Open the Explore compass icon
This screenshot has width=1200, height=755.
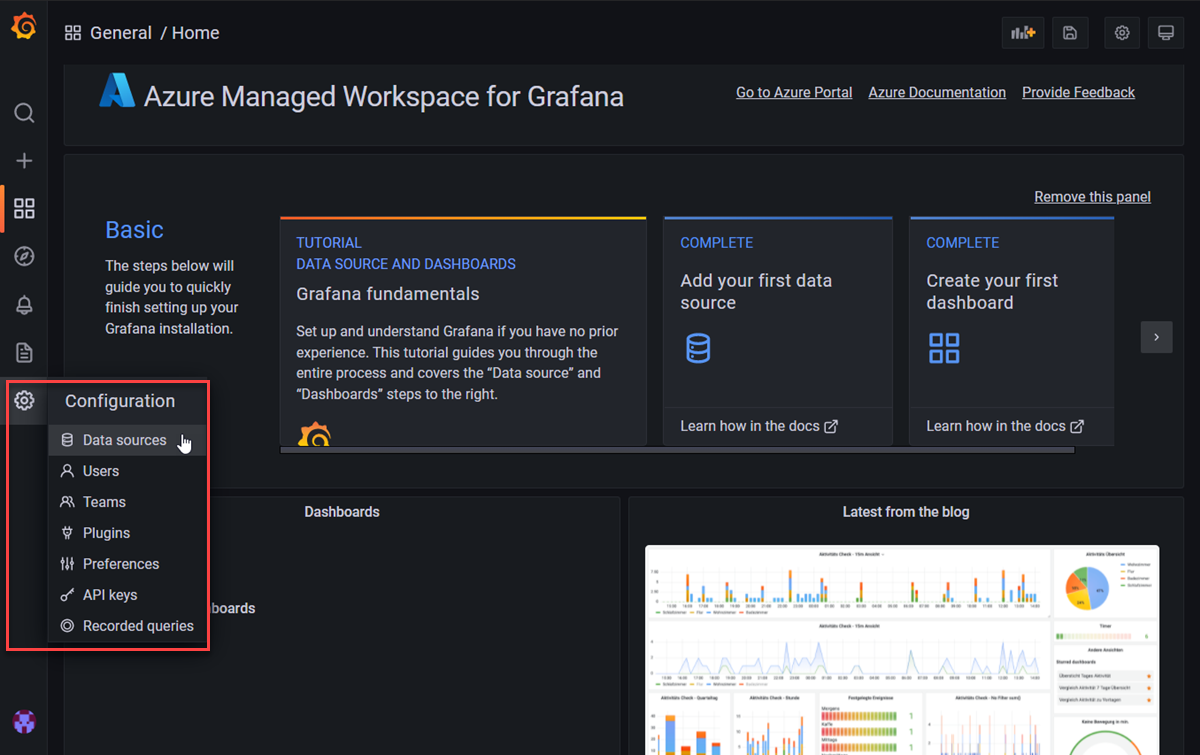pos(24,256)
